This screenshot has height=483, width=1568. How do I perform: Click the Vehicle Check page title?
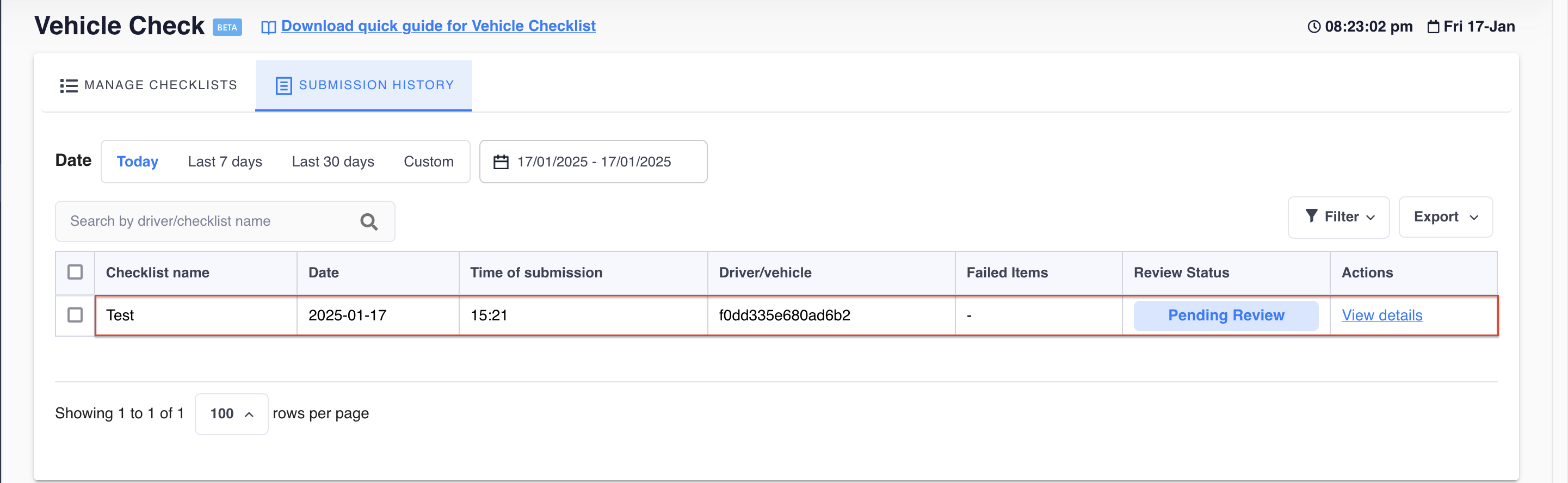coord(119,26)
